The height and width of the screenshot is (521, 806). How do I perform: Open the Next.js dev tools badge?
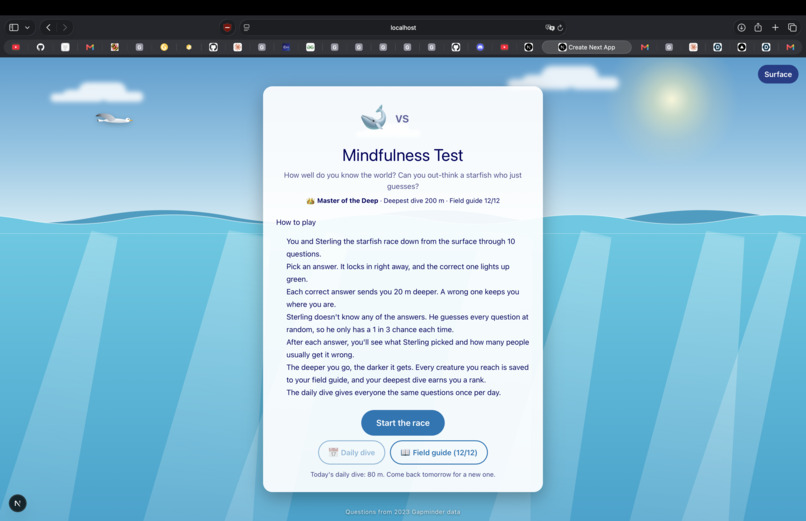coord(17,504)
